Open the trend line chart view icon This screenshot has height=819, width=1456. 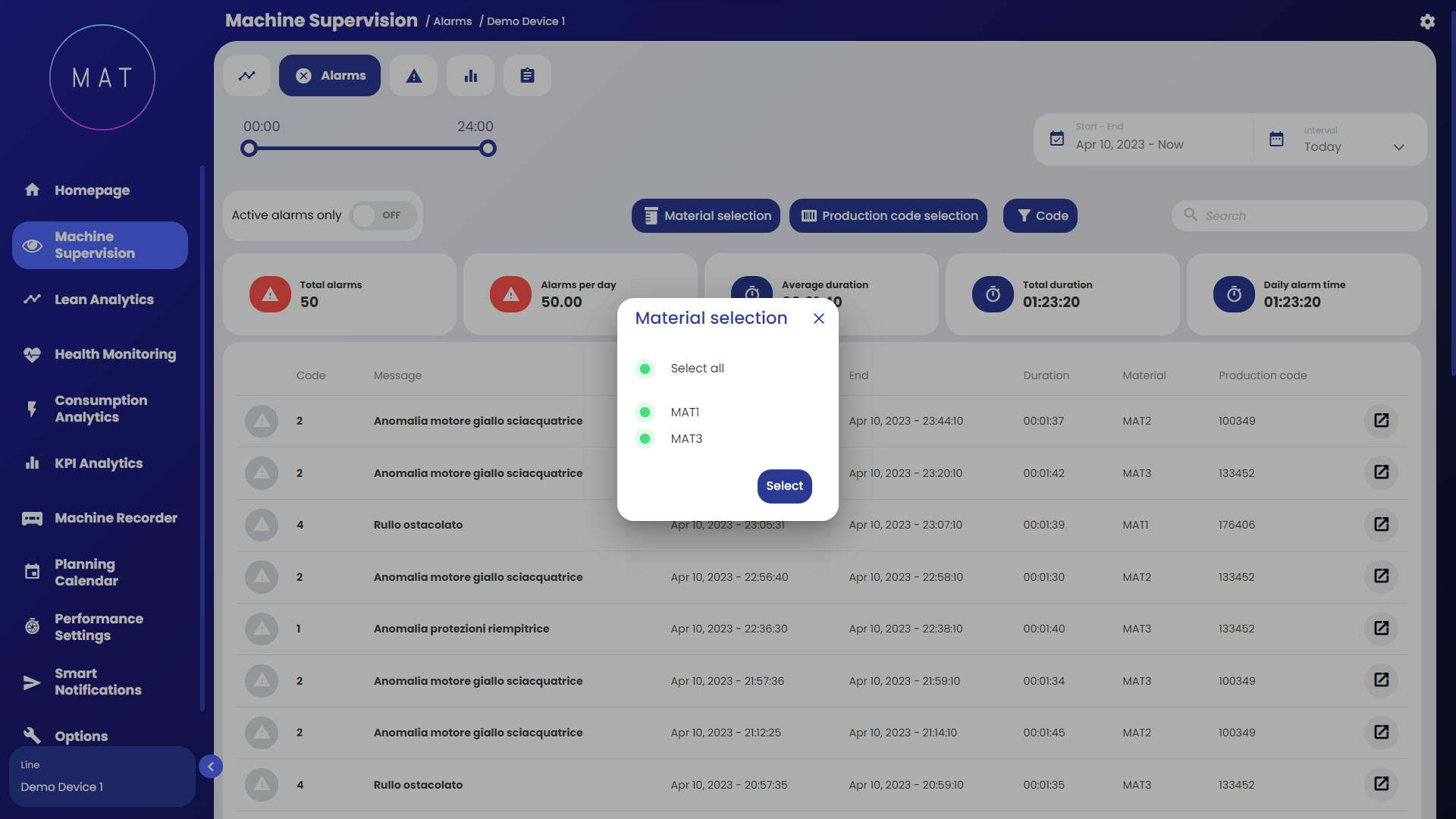pyautogui.click(x=246, y=76)
